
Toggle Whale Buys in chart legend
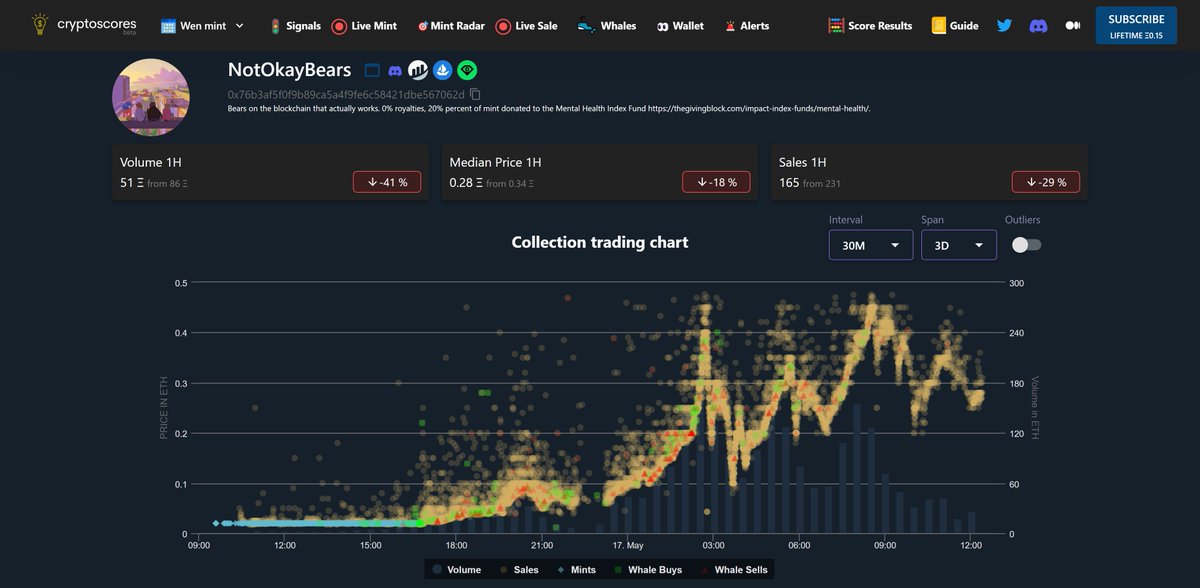(x=648, y=570)
